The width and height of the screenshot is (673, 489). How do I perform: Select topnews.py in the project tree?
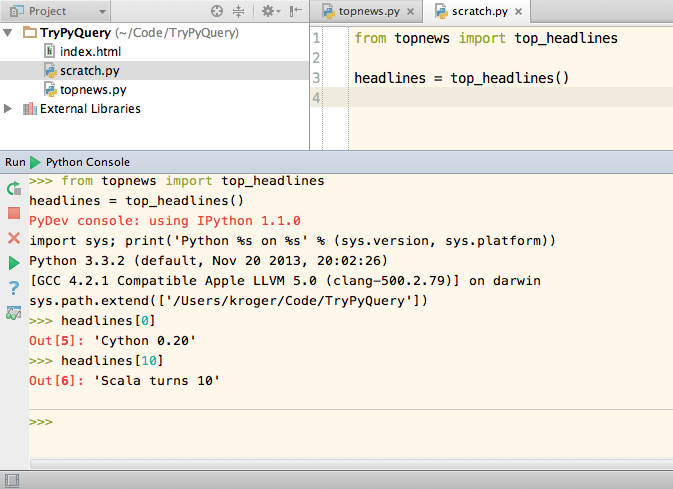pos(93,90)
